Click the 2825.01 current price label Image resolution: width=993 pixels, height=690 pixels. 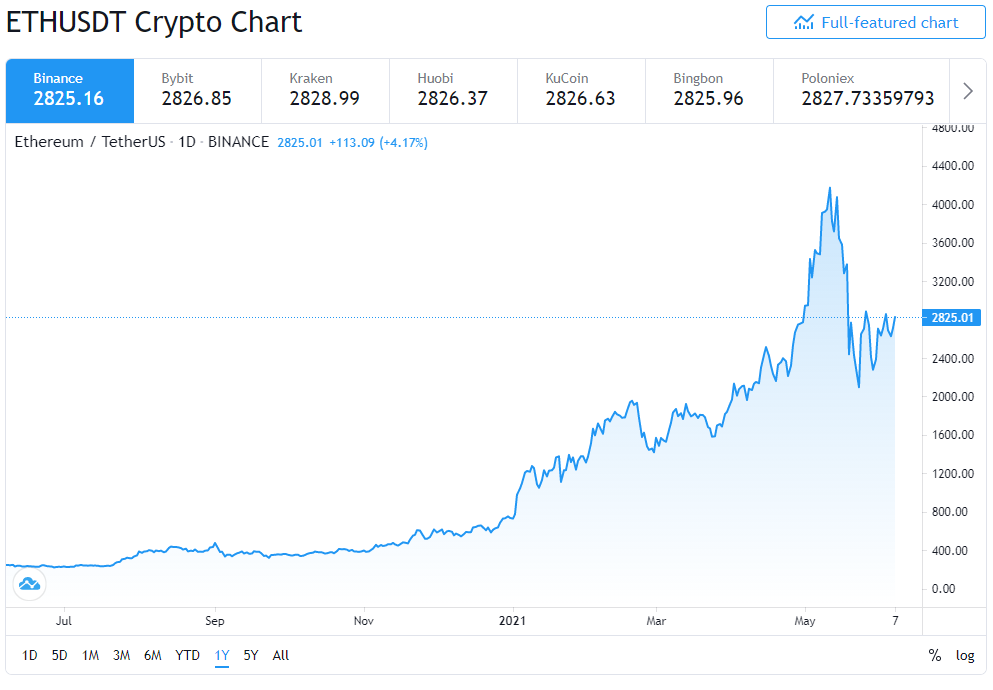pyautogui.click(x=952, y=318)
